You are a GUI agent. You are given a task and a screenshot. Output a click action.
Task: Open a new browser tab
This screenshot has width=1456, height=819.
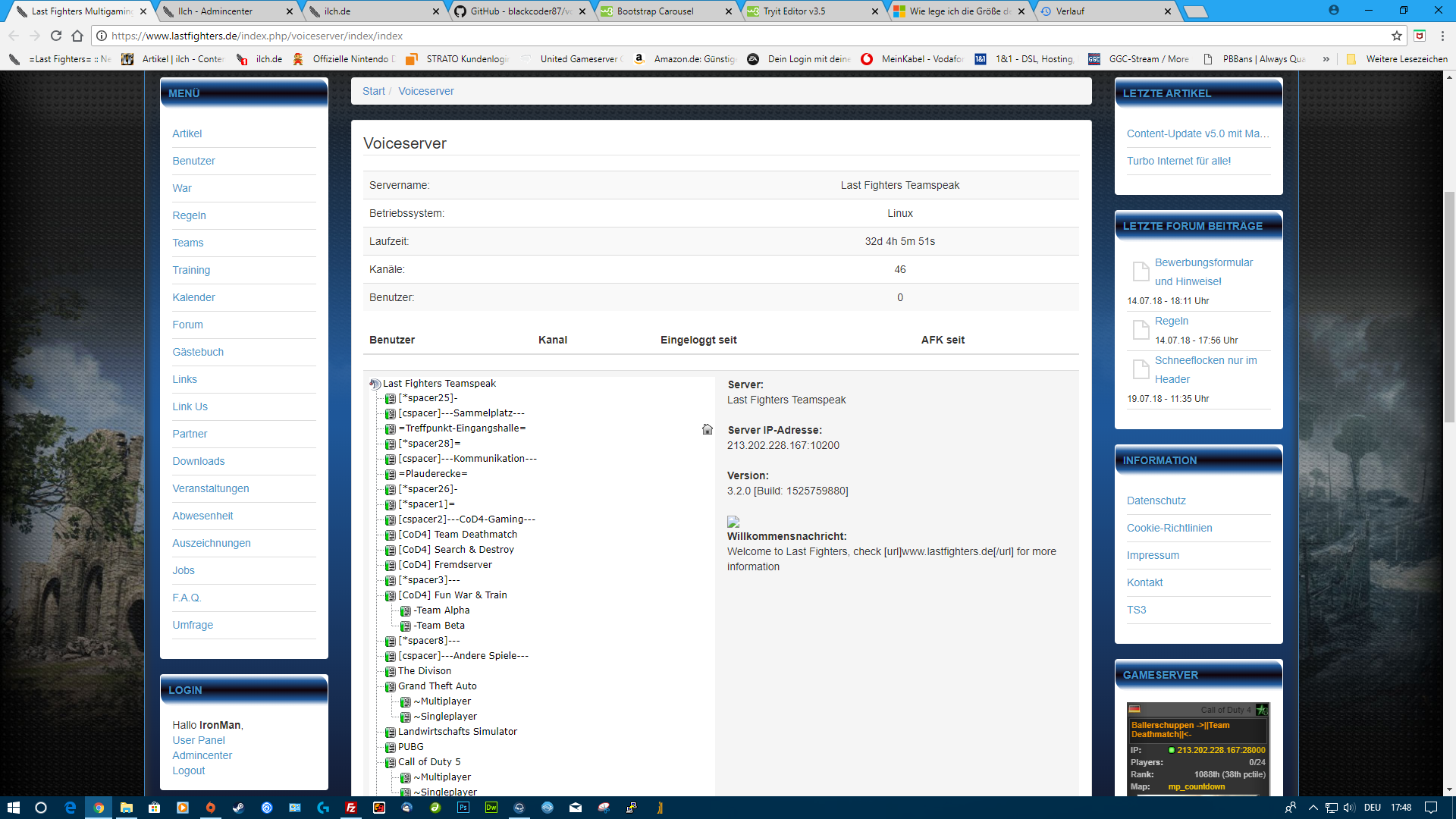(x=1196, y=11)
